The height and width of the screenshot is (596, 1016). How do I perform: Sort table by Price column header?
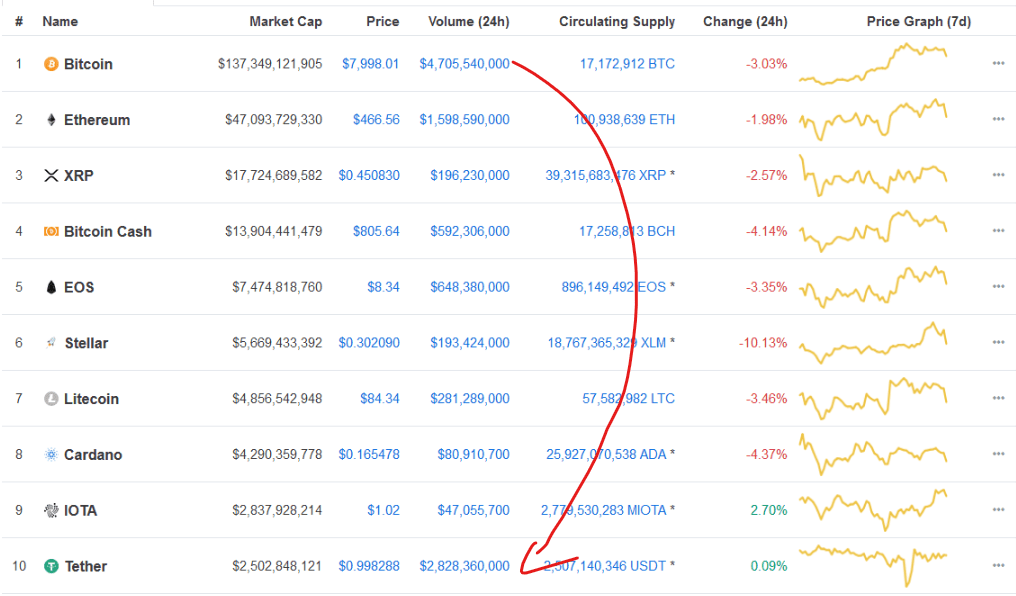[x=383, y=21]
